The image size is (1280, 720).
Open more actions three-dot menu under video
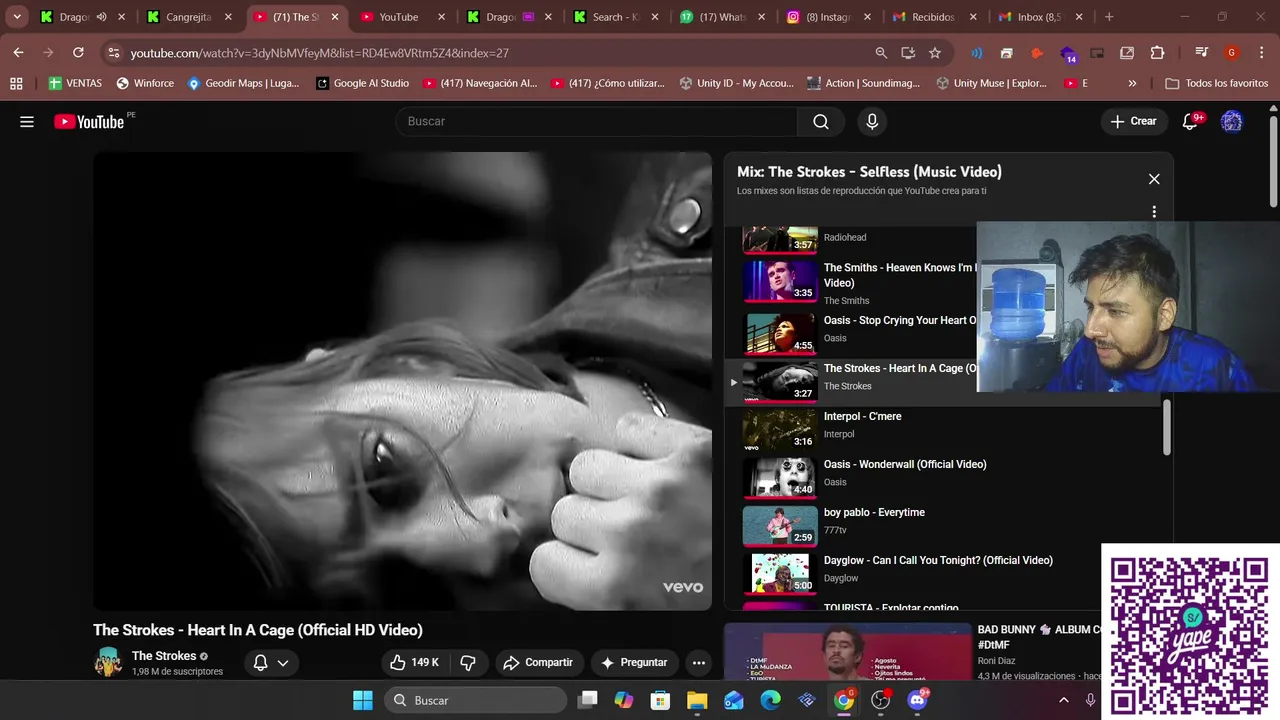click(699, 662)
